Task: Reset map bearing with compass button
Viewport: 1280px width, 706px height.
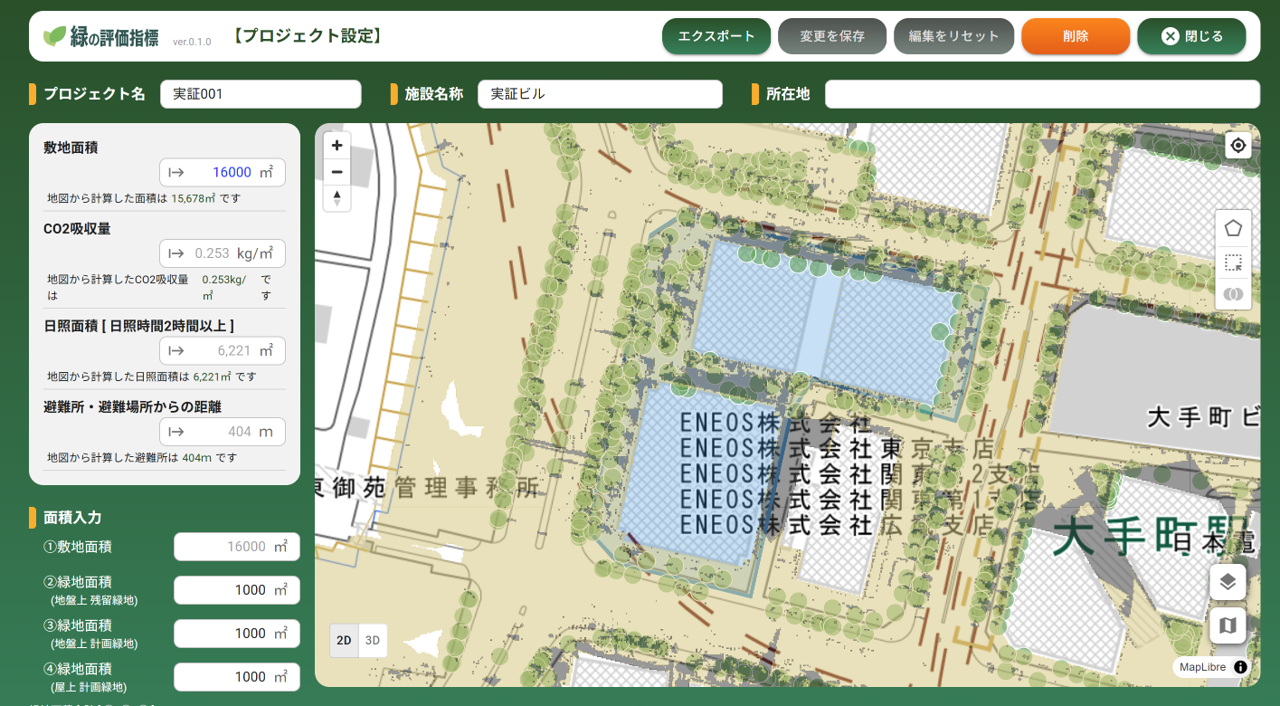Action: [337, 198]
